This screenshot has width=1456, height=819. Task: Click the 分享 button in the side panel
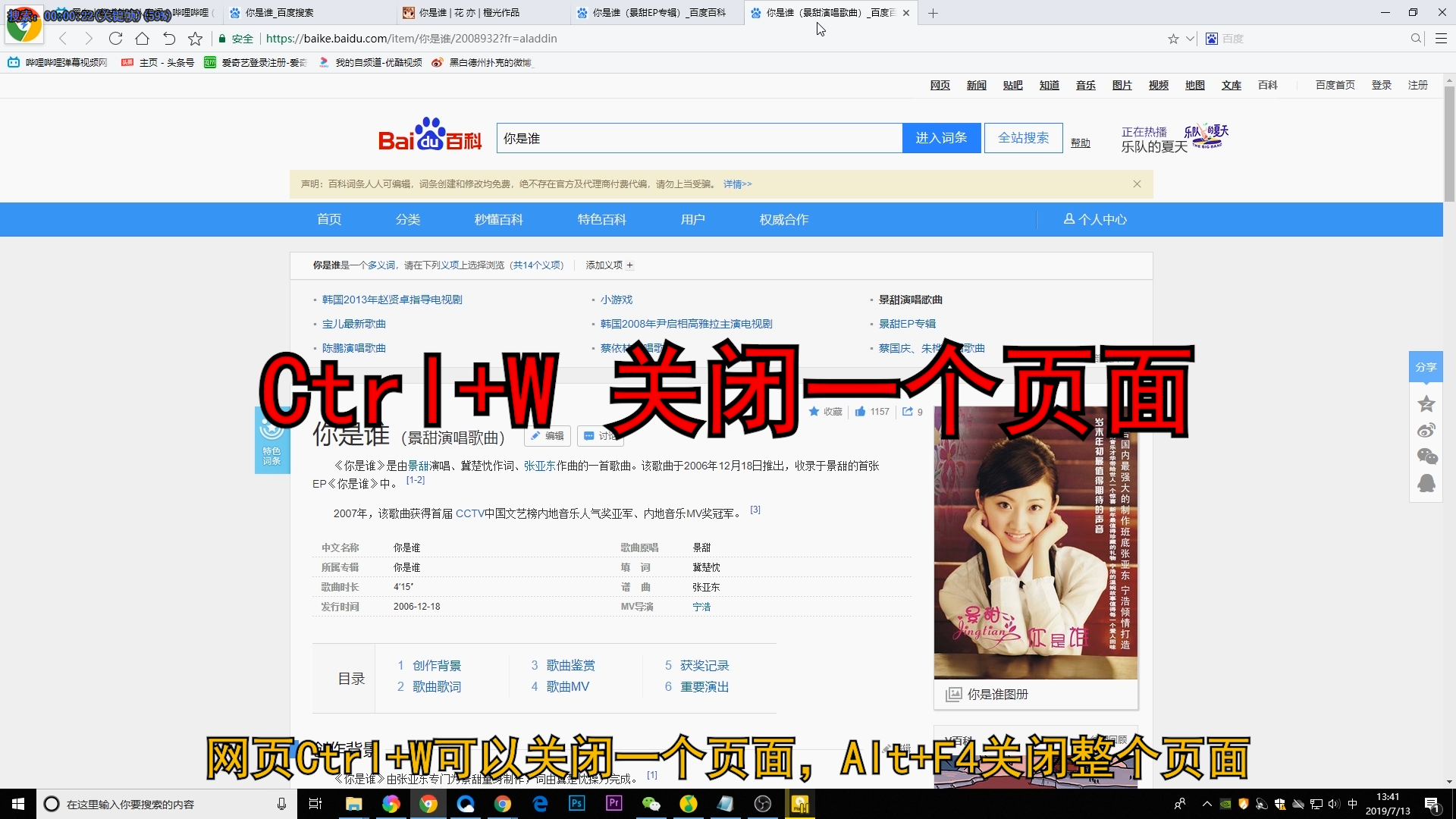pos(1426,367)
